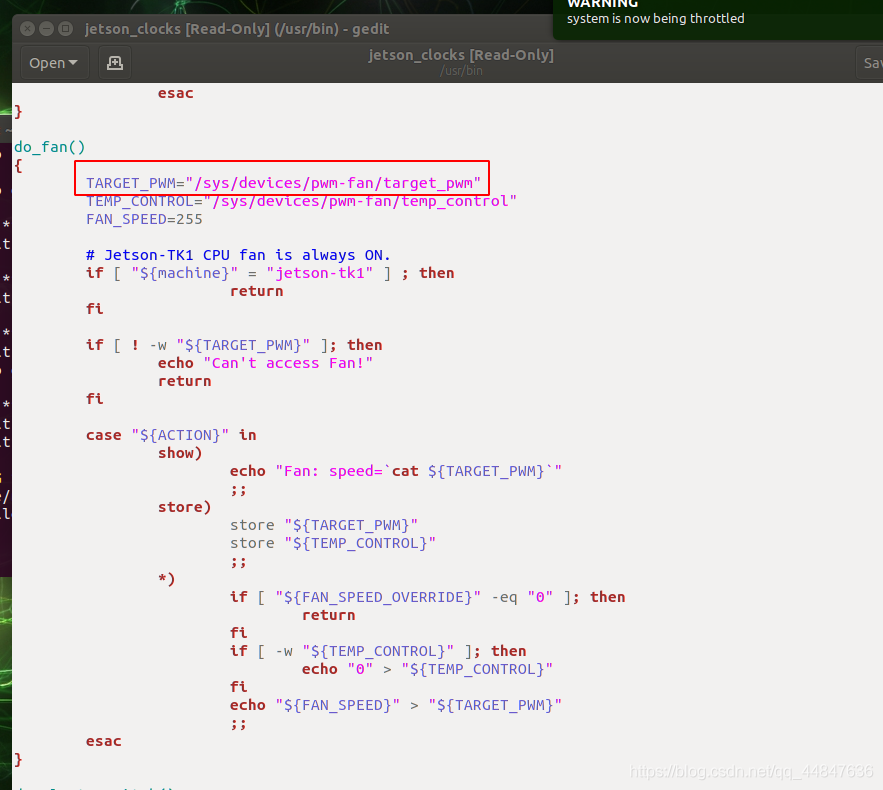Image resolution: width=883 pixels, height=790 pixels.
Task: Minimize the gedit window
Action: coord(46,29)
